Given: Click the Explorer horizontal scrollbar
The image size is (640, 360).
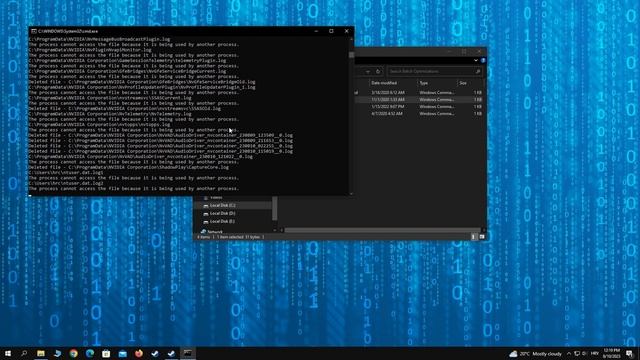Looking at the screenshot, I should pos(382,230).
